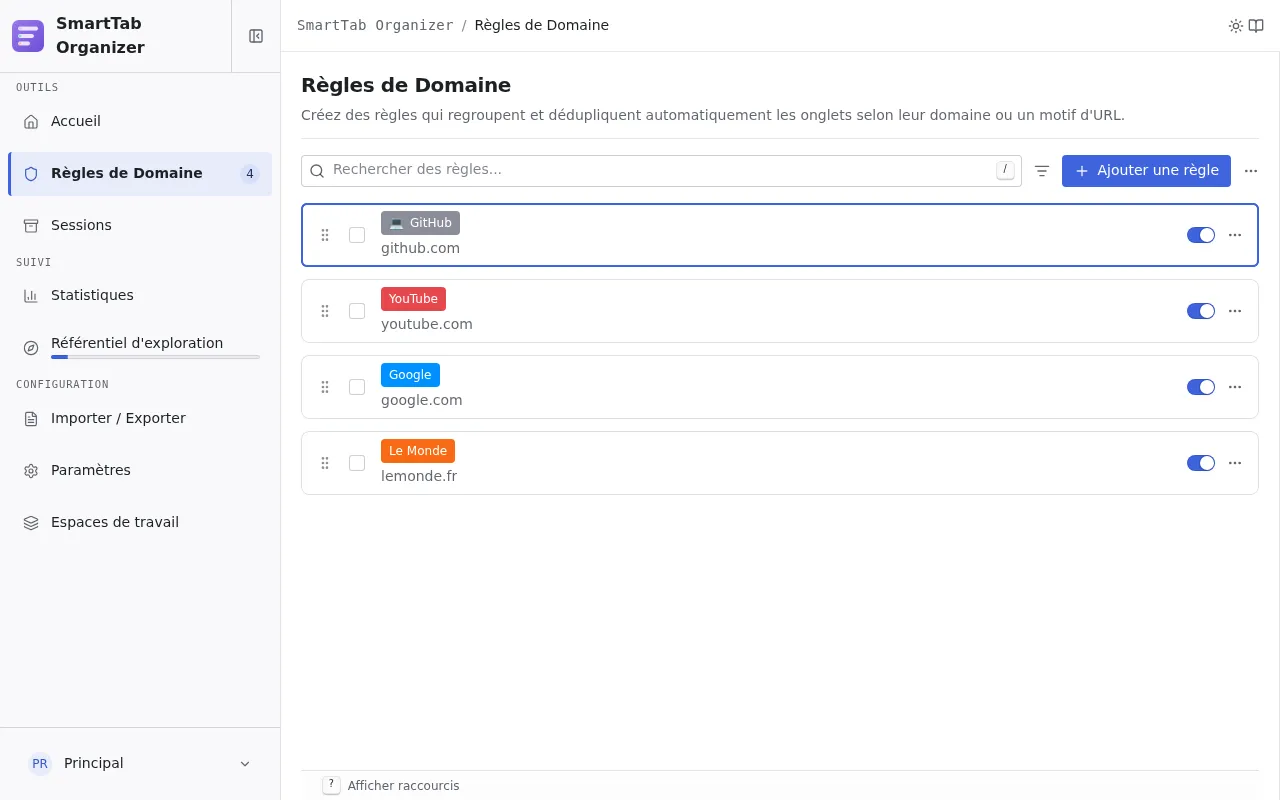Viewport: 1280px width, 800px height.
Task: Click the google.com domain text
Action: pos(422,400)
